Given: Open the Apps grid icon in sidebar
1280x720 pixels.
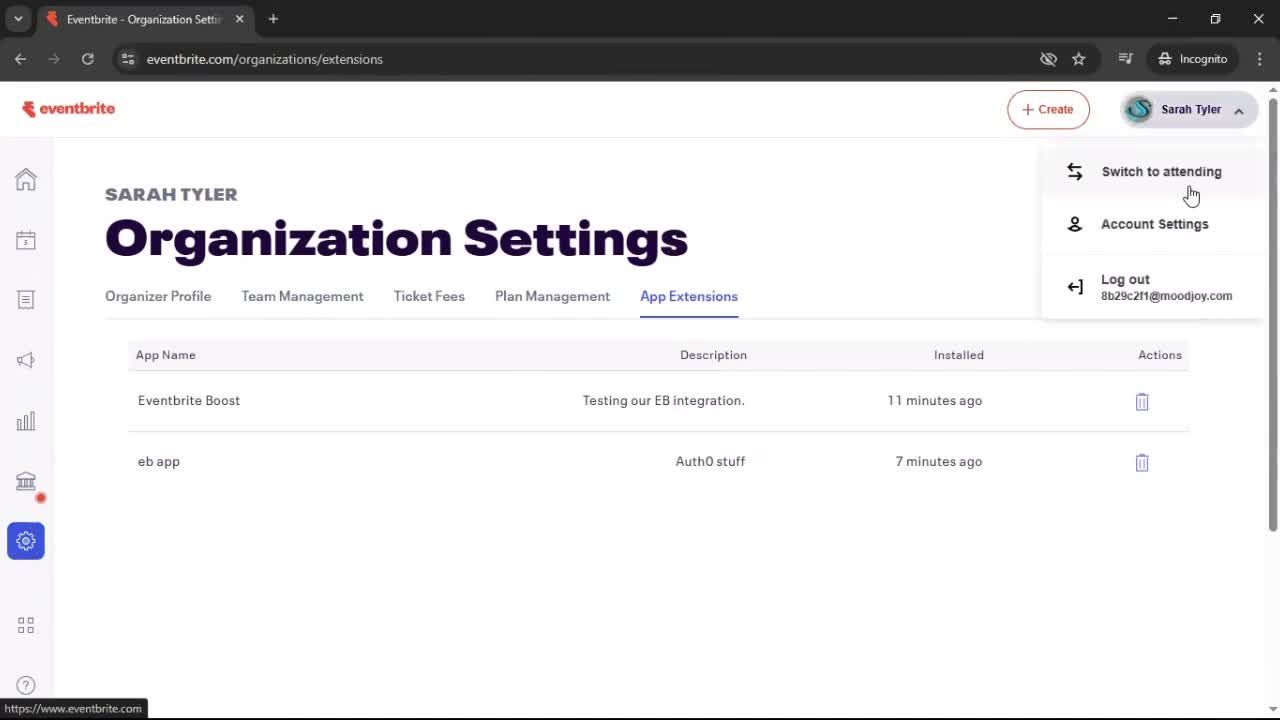Looking at the screenshot, I should tap(26, 625).
